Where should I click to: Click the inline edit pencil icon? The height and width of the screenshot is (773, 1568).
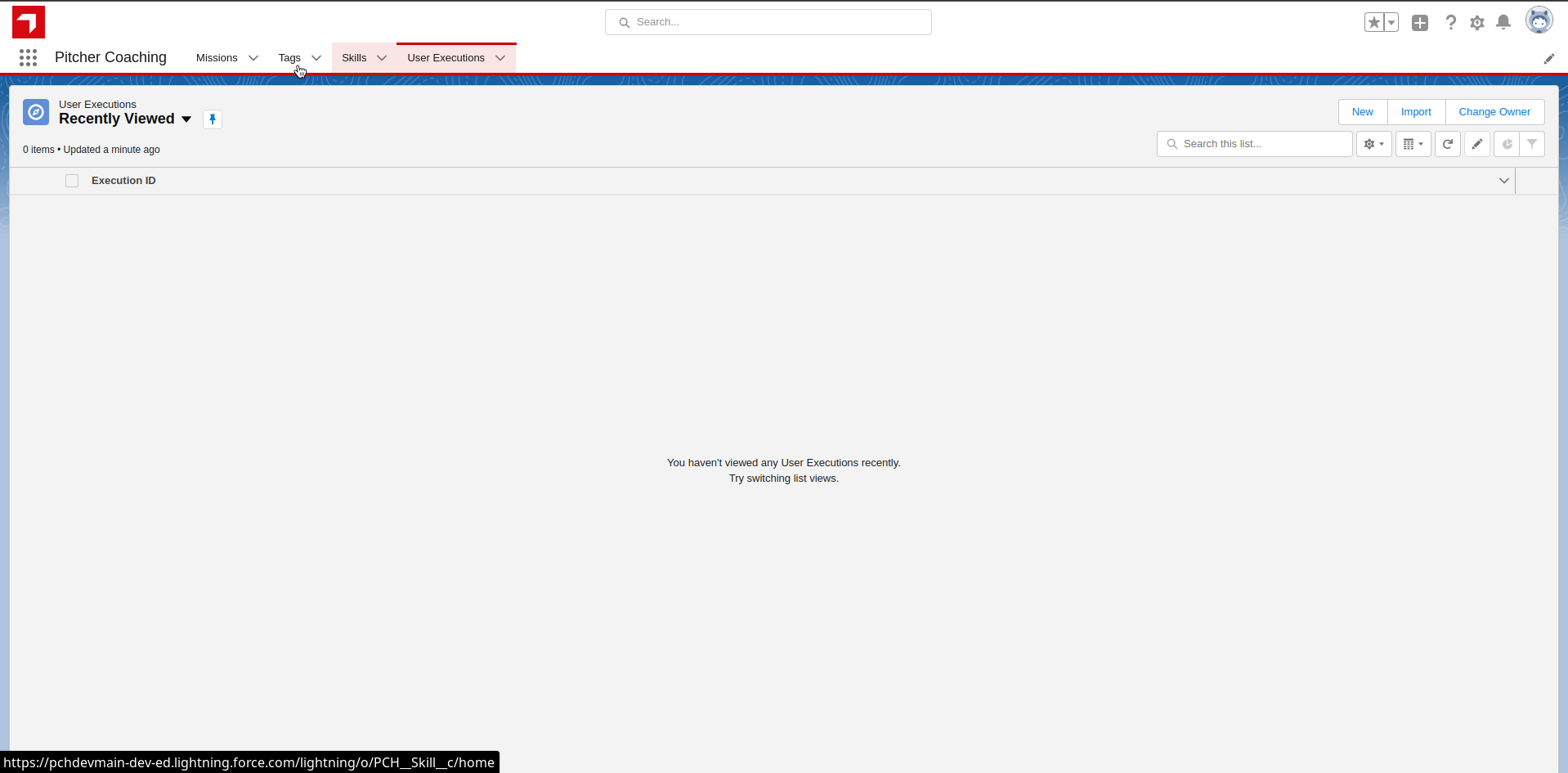coord(1476,144)
